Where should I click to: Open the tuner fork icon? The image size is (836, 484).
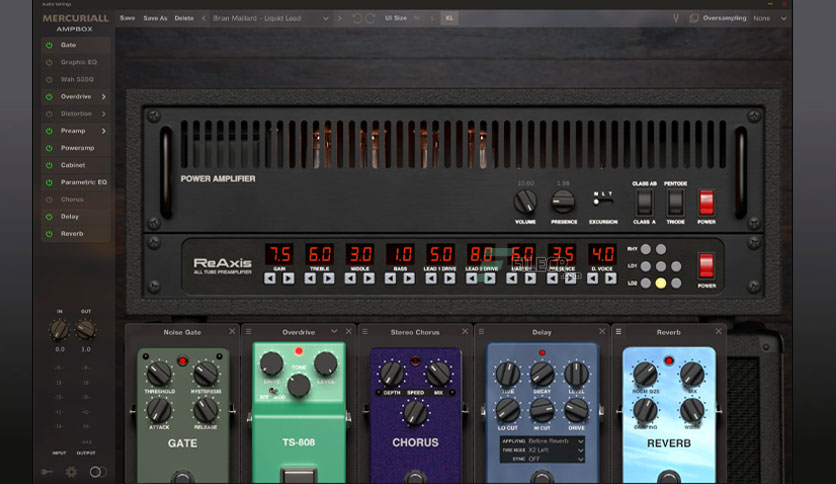coord(676,18)
